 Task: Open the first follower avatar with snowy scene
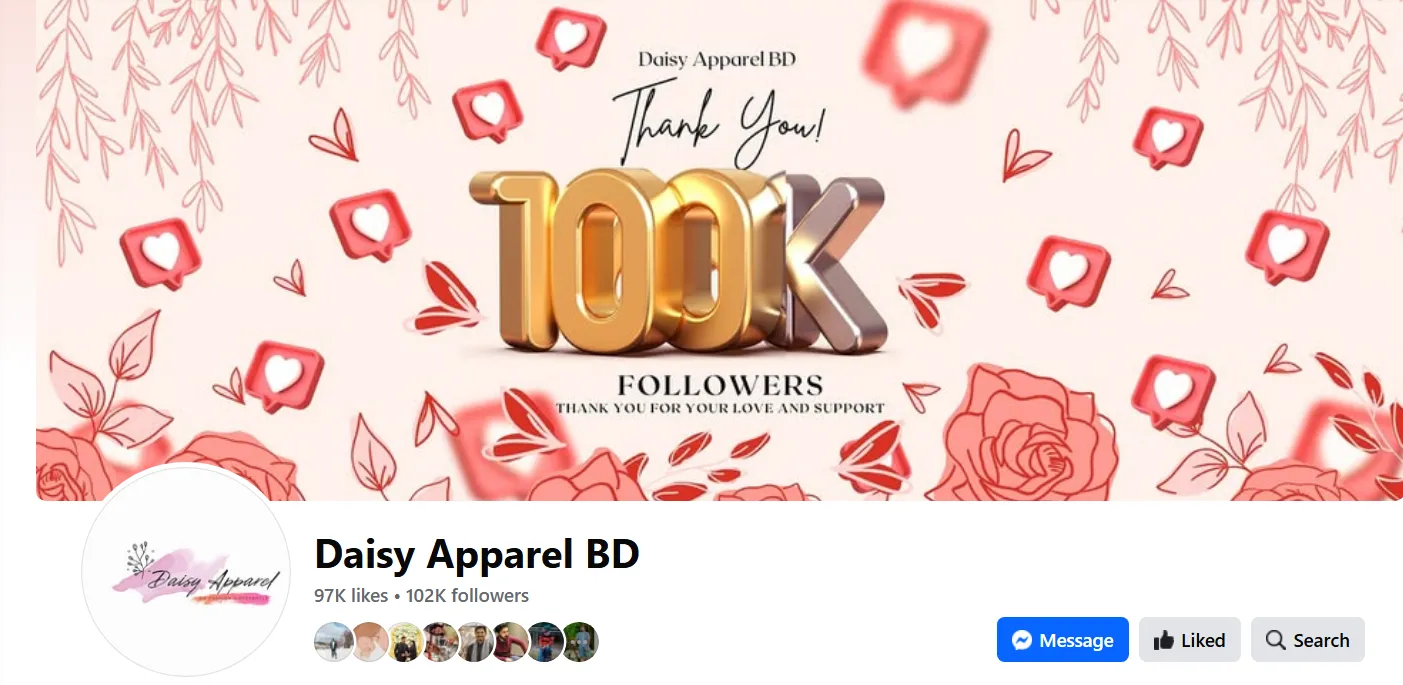tap(333, 642)
